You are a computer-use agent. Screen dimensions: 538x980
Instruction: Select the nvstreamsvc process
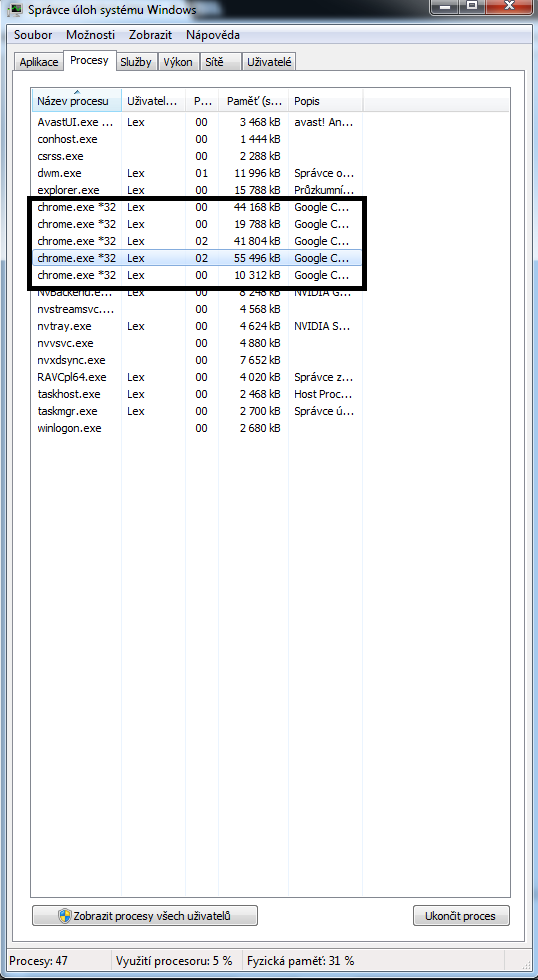tap(197, 309)
